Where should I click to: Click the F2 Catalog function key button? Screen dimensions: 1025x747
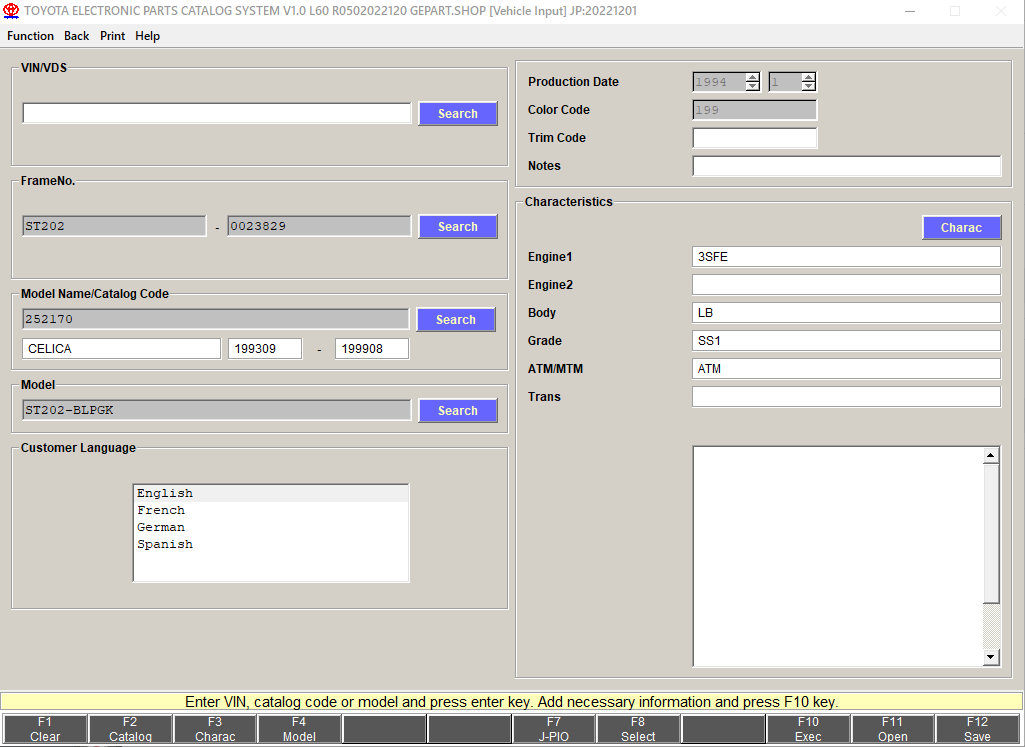point(130,729)
